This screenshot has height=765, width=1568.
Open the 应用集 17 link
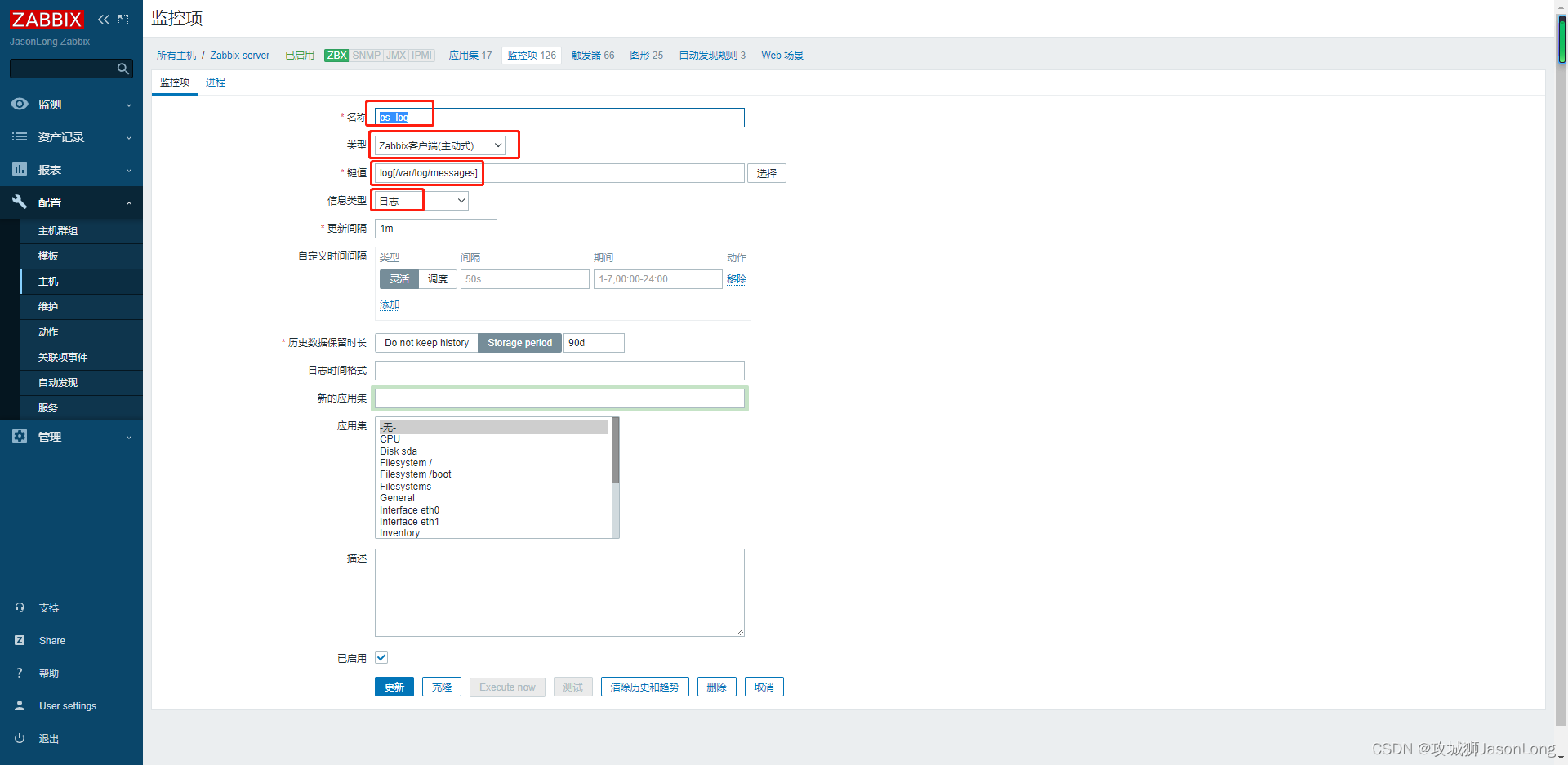click(x=470, y=56)
